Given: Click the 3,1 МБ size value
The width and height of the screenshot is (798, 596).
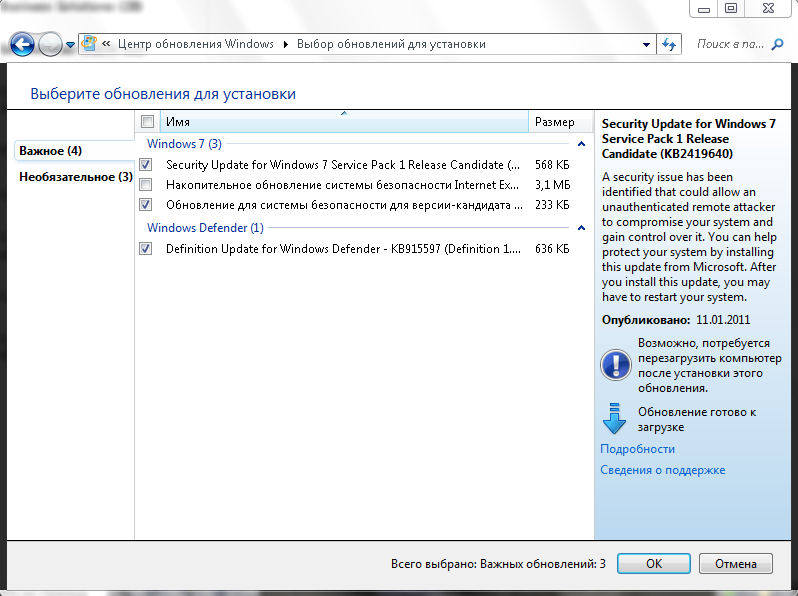Looking at the screenshot, I should pyautogui.click(x=553, y=185).
